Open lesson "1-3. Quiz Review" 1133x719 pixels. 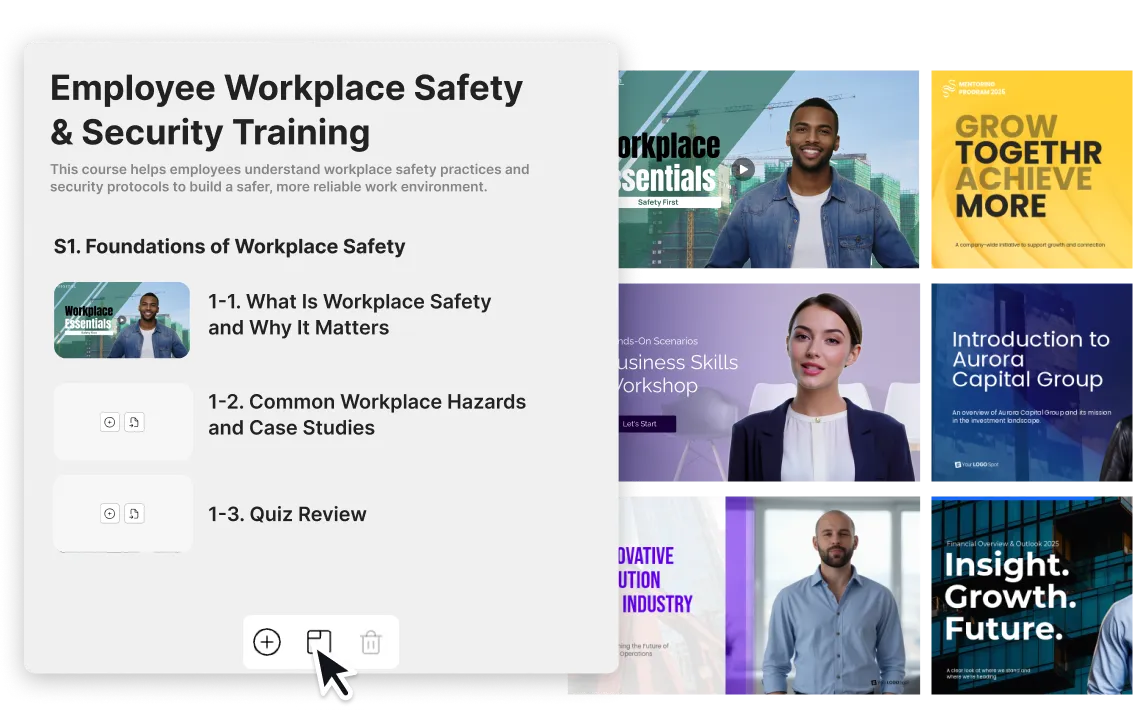coord(288,514)
